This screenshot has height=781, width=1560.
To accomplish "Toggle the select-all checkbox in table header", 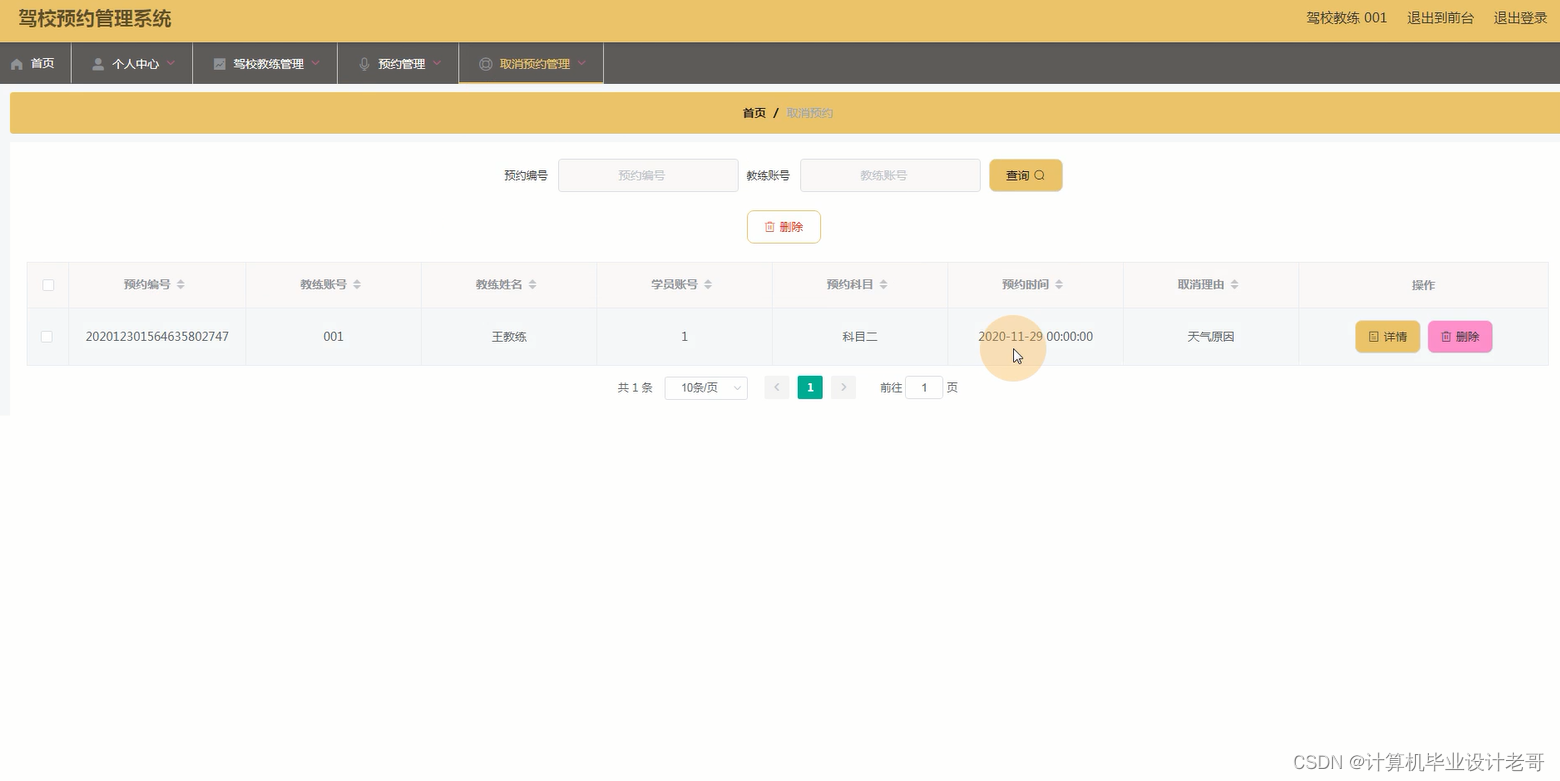I will [47, 284].
